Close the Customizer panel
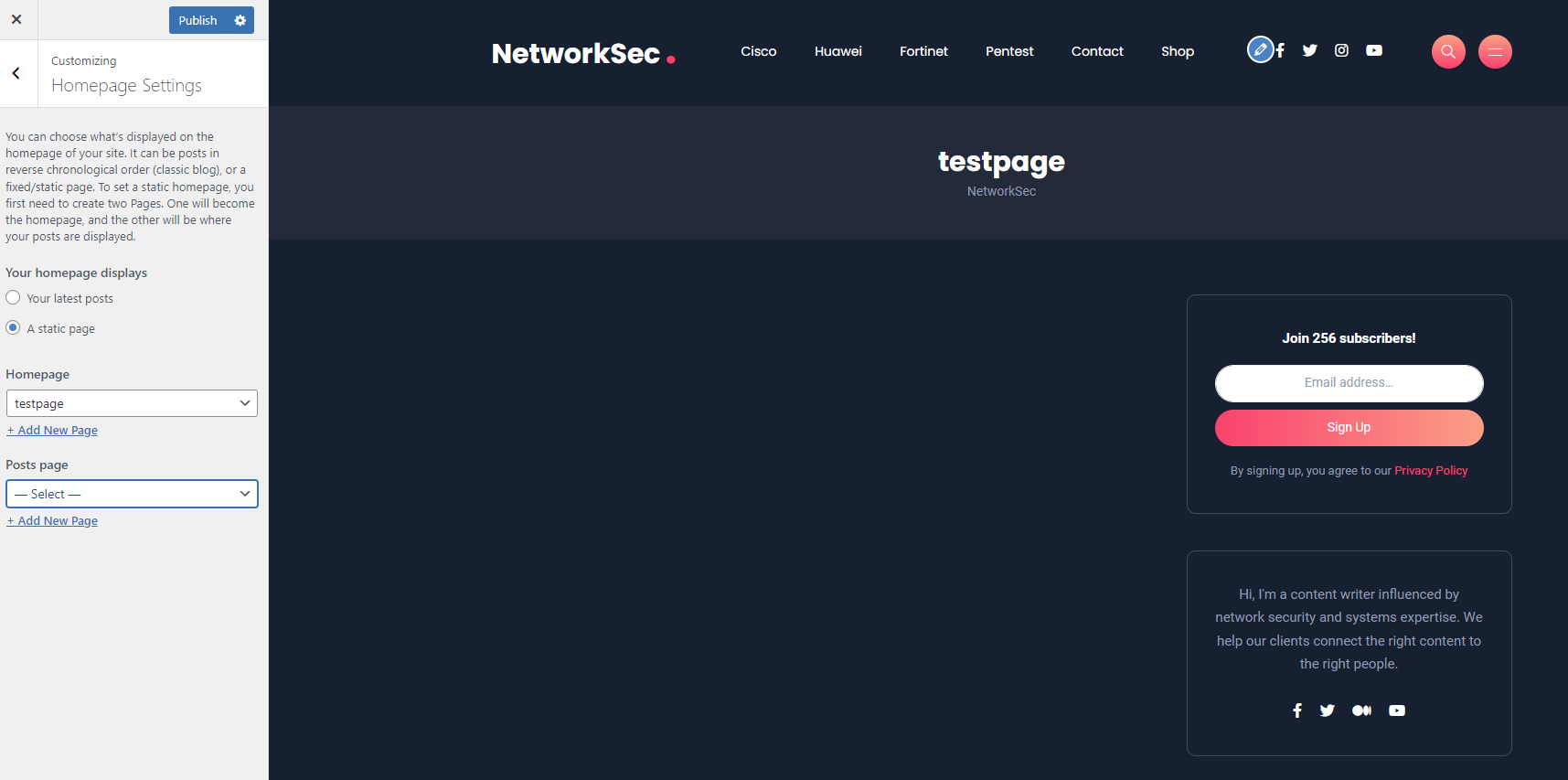The width and height of the screenshot is (1568, 780). [x=16, y=19]
